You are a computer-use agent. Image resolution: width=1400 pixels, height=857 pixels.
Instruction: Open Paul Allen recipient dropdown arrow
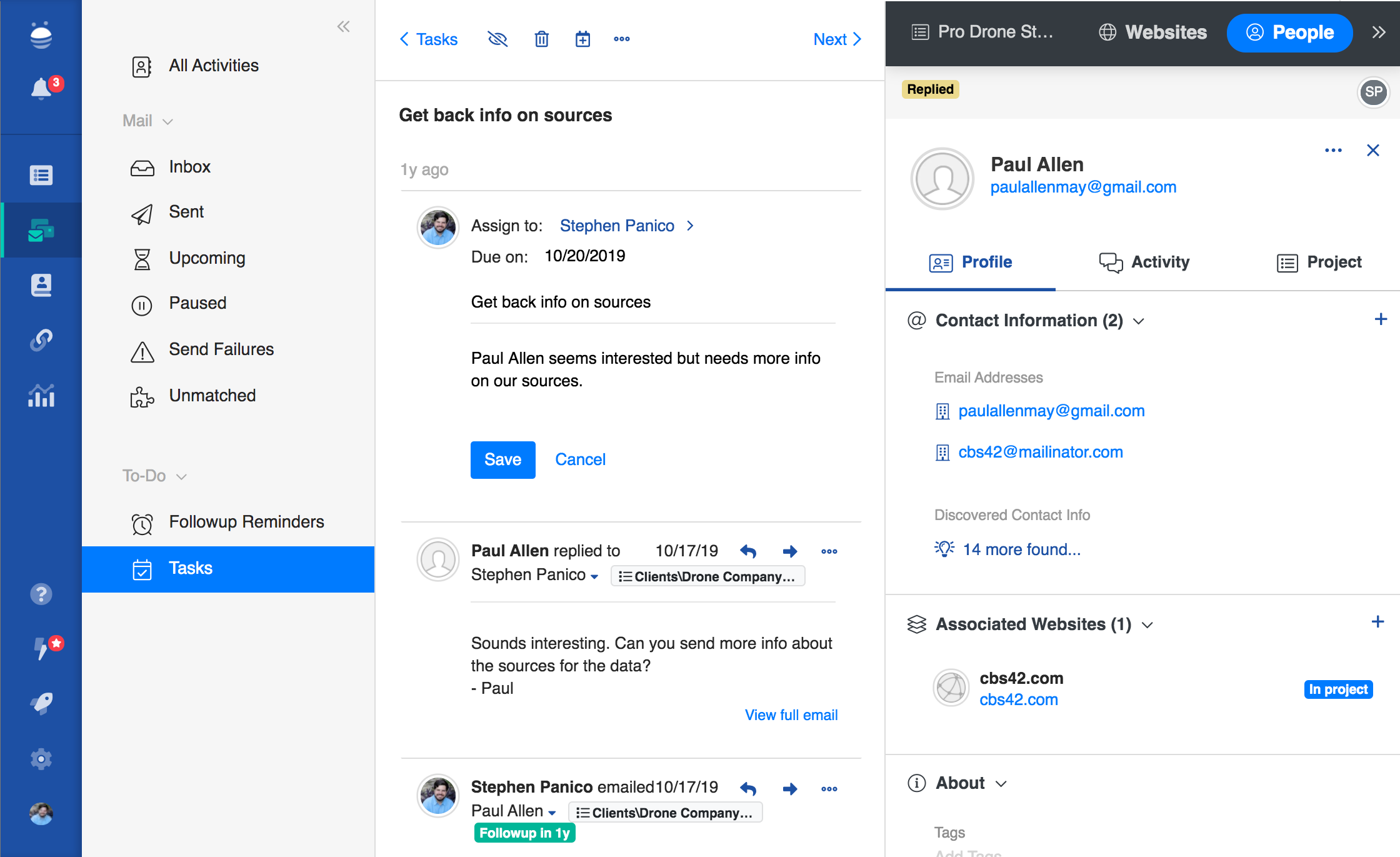(x=552, y=813)
